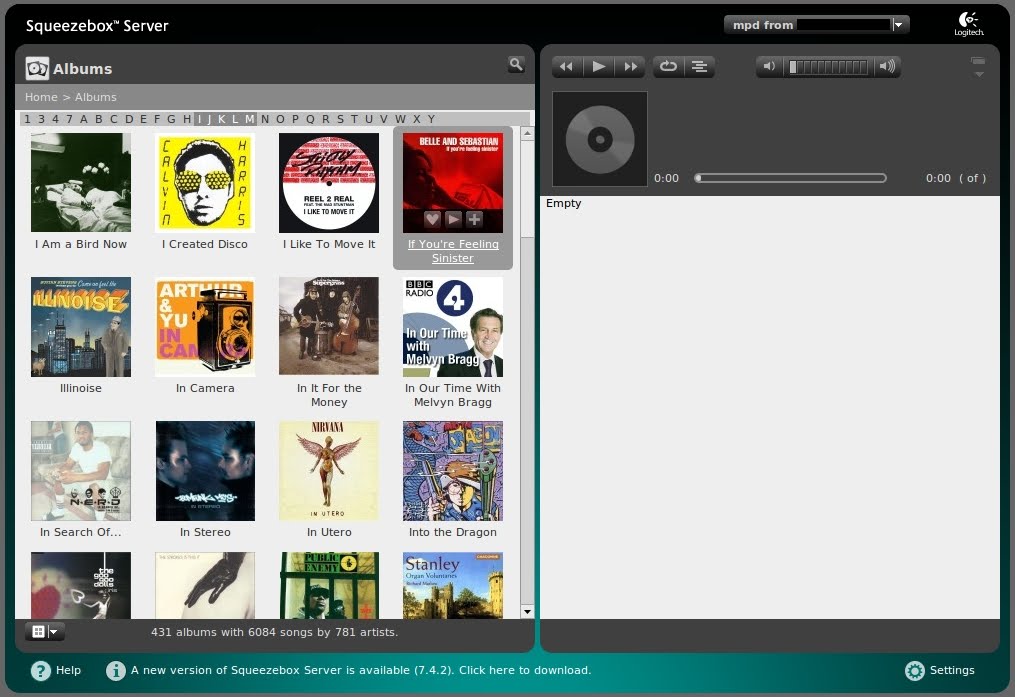Image resolution: width=1015 pixels, height=697 pixels.
Task: Toggle the shuffle mode button
Action: 699,67
